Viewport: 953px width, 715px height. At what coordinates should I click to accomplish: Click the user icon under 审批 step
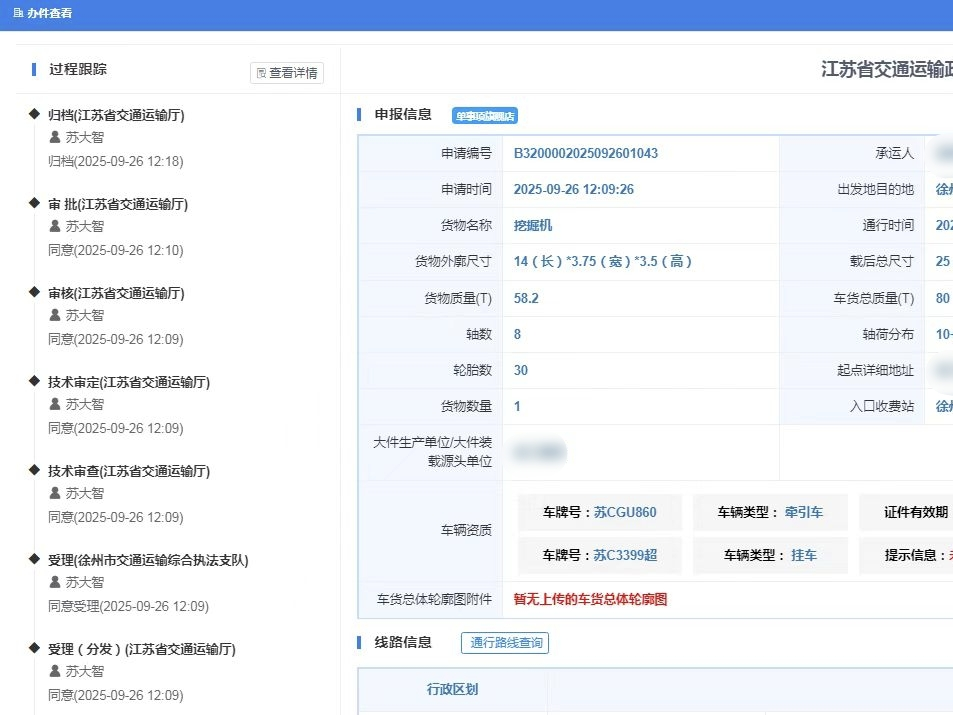point(56,227)
